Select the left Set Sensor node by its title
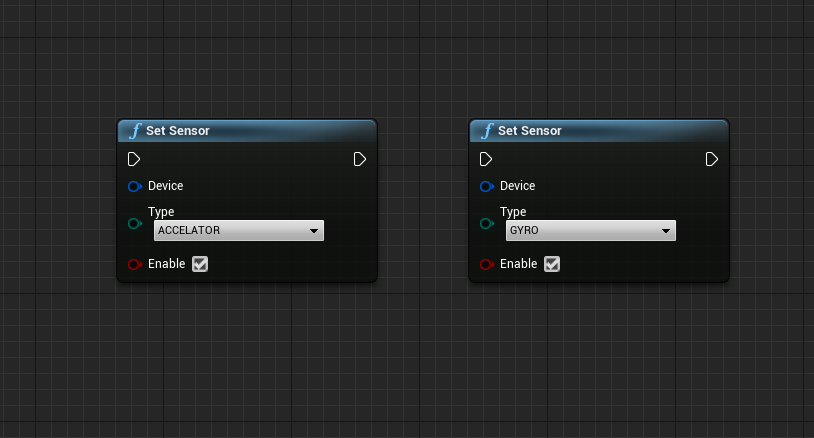This screenshot has height=438, width=814. 178,130
